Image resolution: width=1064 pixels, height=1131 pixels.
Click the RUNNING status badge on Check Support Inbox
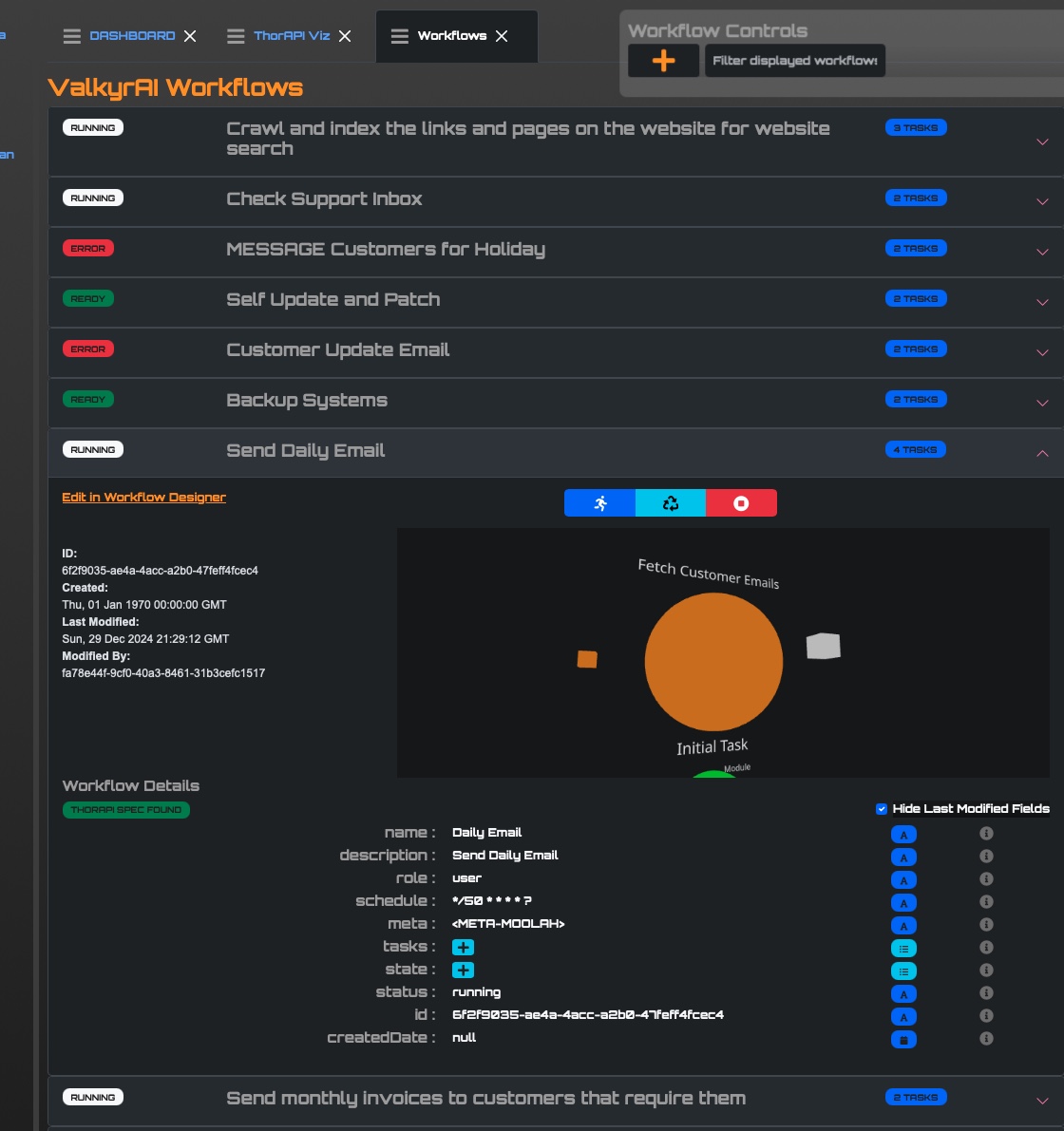pyautogui.click(x=93, y=198)
